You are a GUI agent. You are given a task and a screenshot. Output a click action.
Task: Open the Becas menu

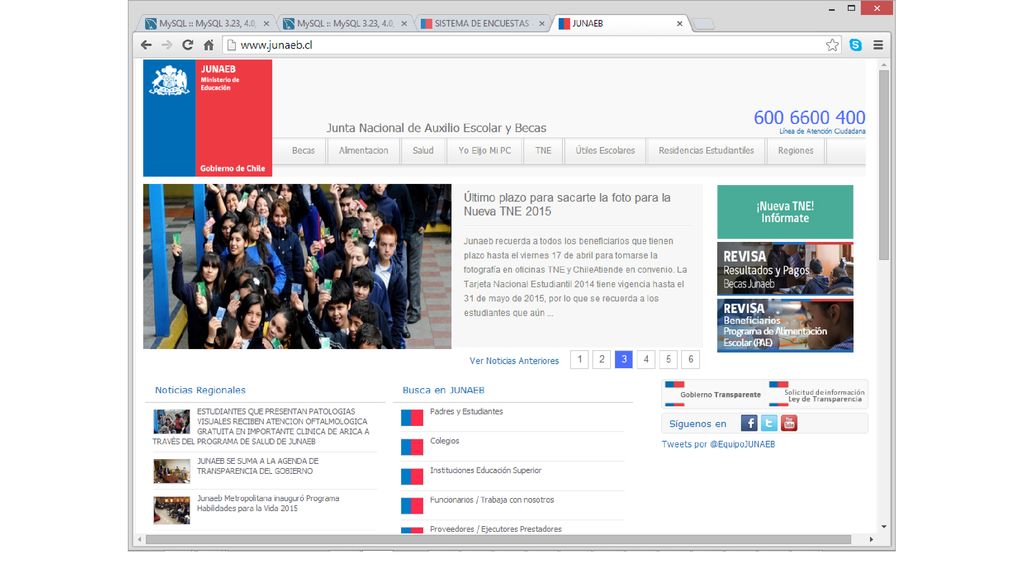[x=303, y=150]
